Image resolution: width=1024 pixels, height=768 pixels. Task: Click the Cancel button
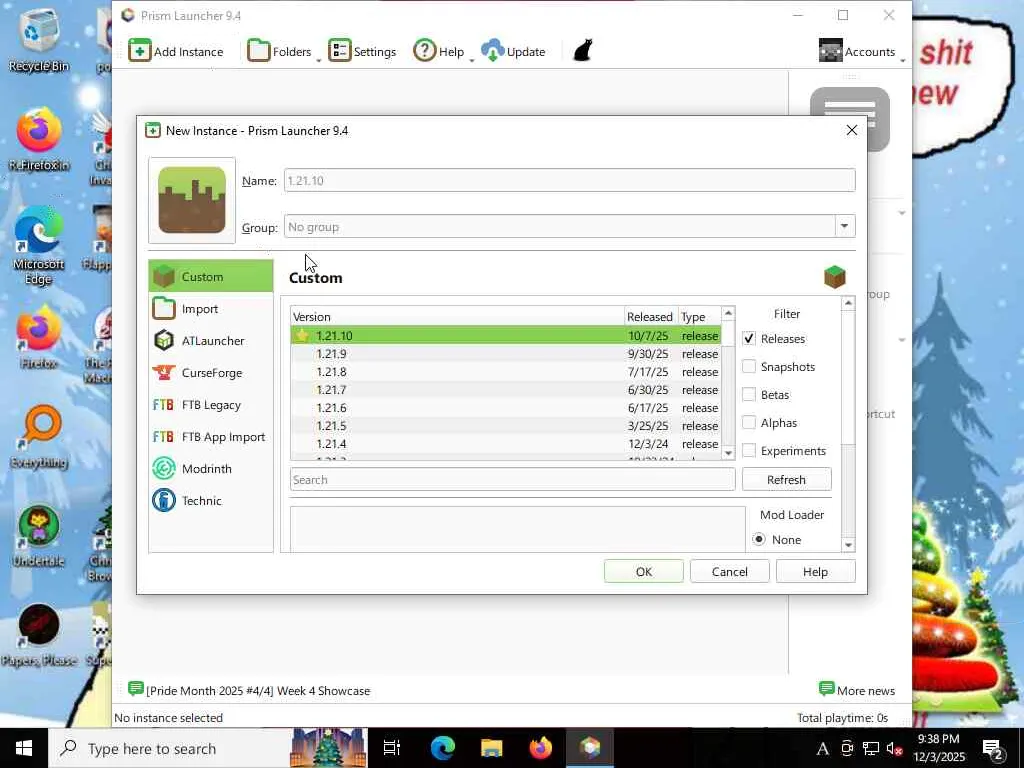[729, 571]
